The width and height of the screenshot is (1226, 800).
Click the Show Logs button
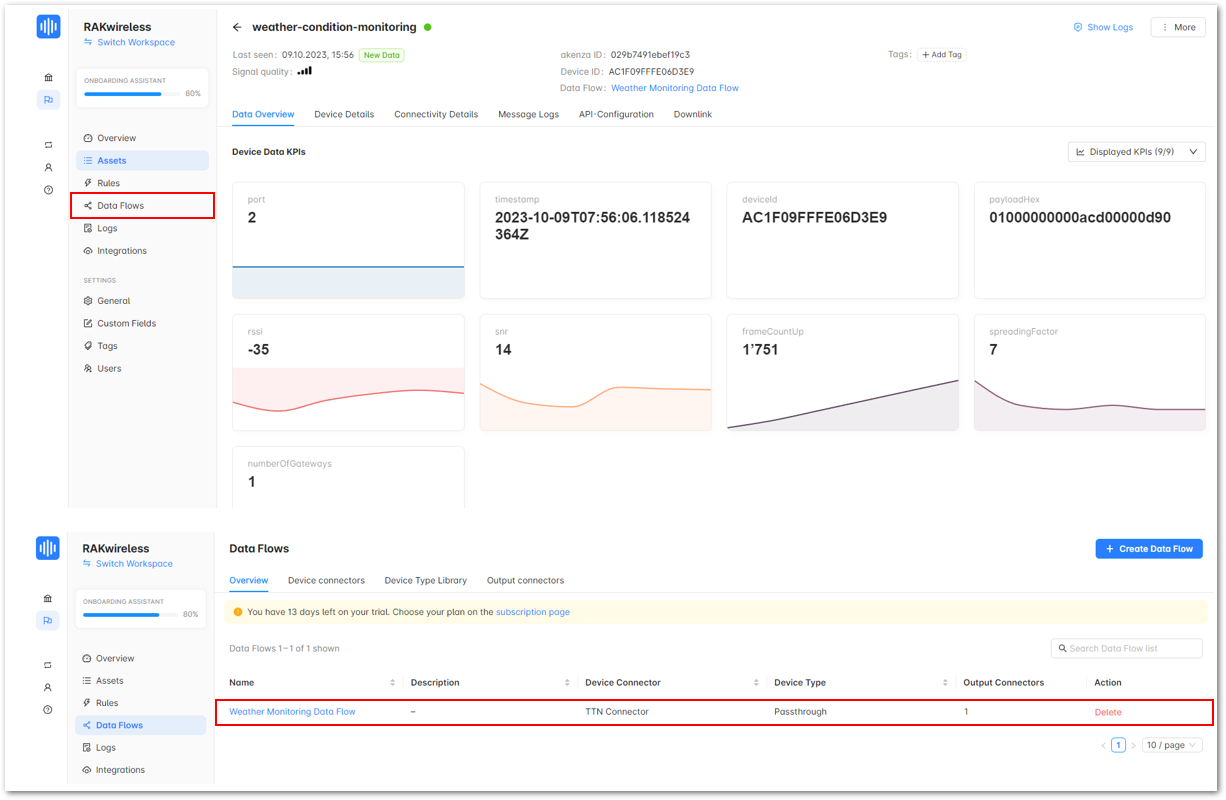[1103, 27]
